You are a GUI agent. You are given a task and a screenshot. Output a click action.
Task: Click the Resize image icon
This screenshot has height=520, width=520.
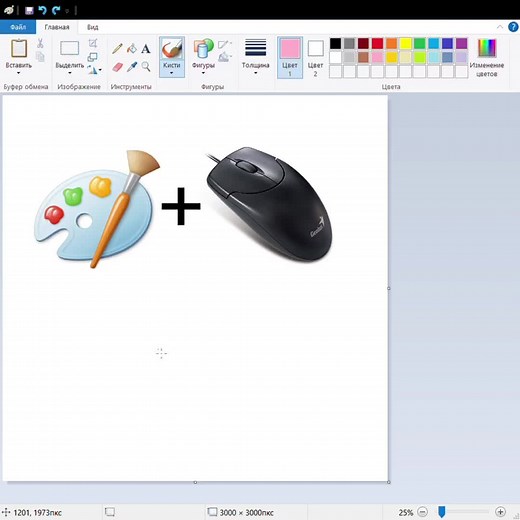pyautogui.click(x=92, y=57)
